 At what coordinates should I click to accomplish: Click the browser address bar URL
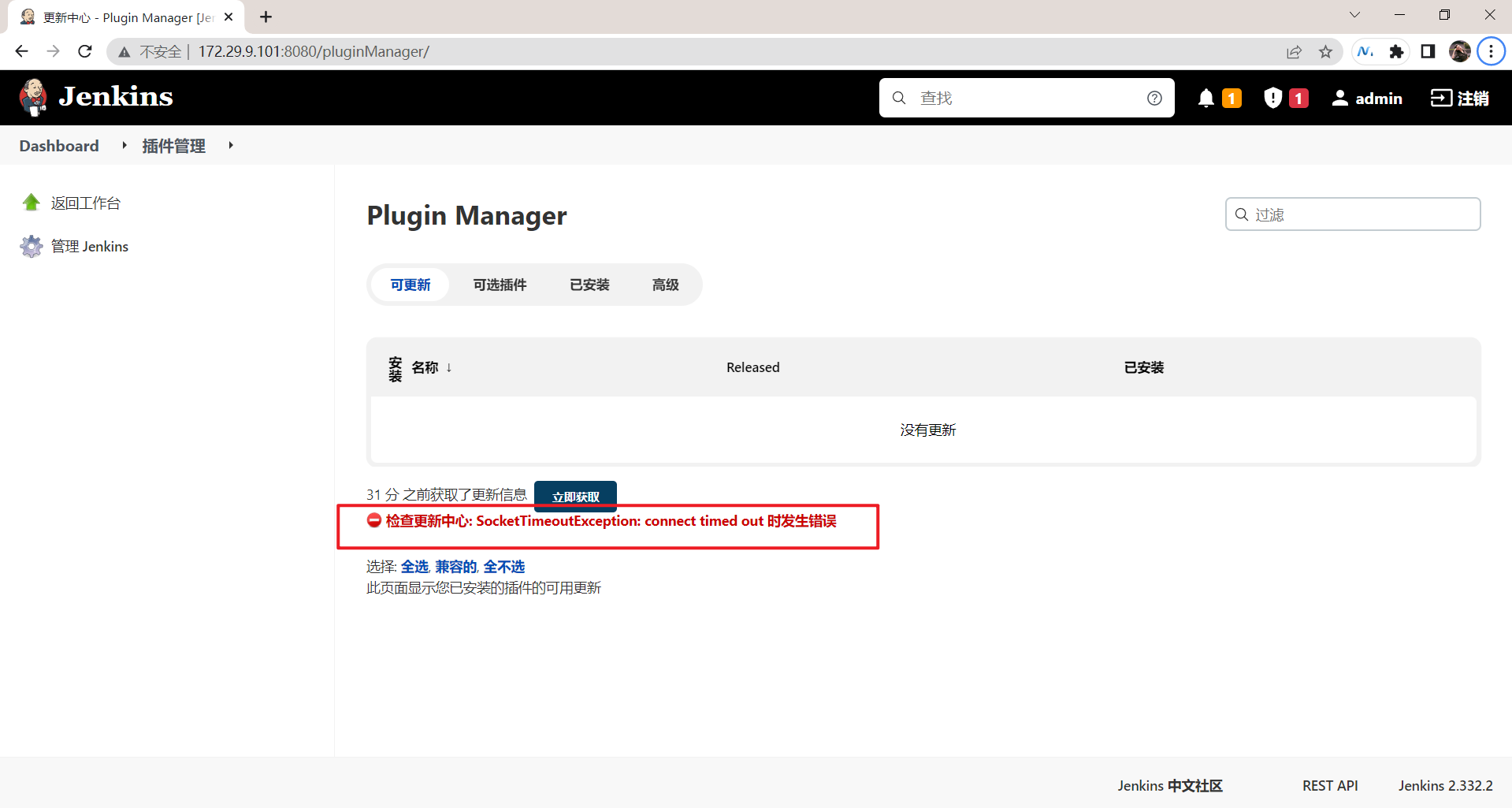pos(314,52)
